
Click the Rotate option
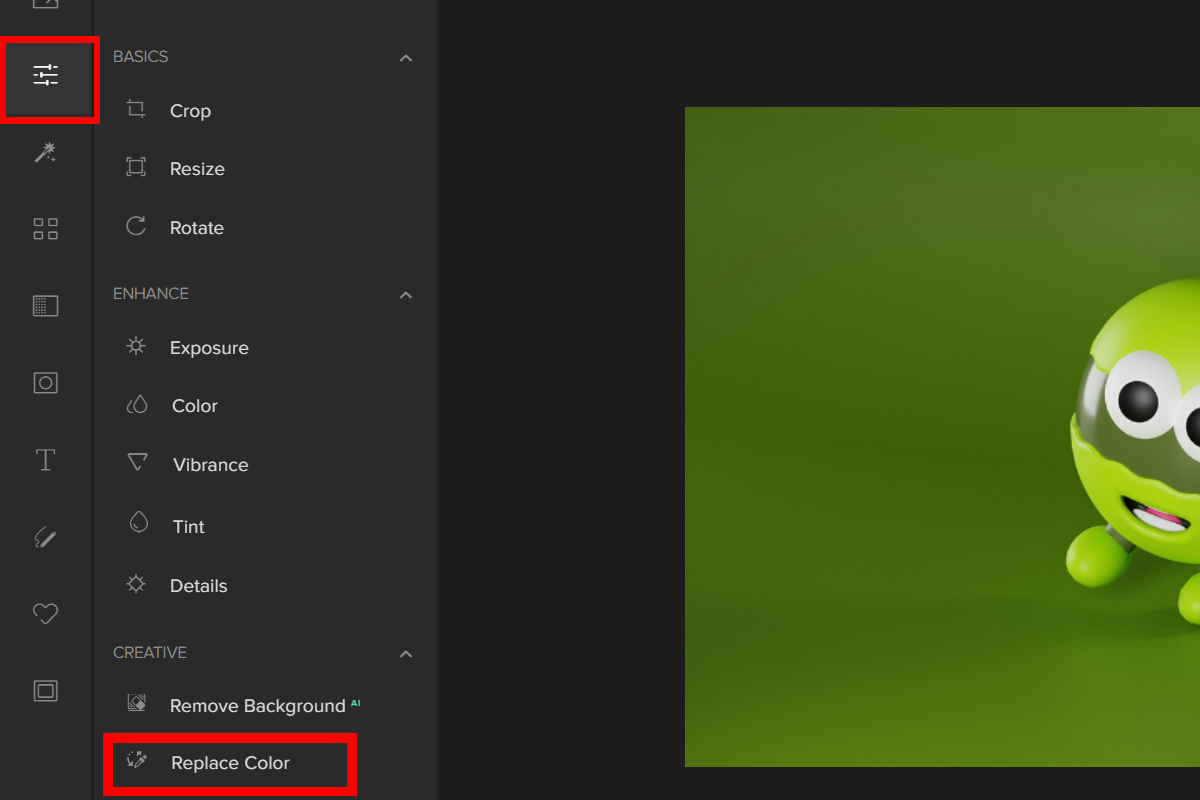pyautogui.click(x=196, y=228)
